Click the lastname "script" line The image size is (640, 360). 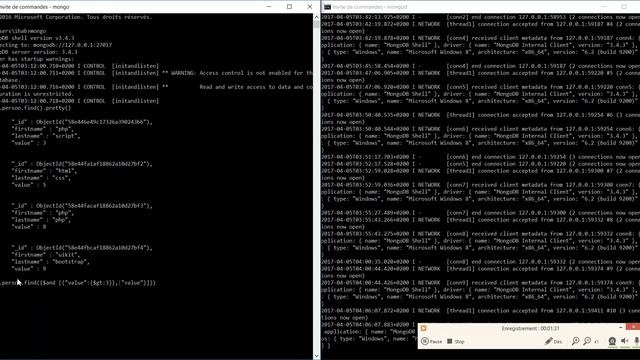(46, 136)
